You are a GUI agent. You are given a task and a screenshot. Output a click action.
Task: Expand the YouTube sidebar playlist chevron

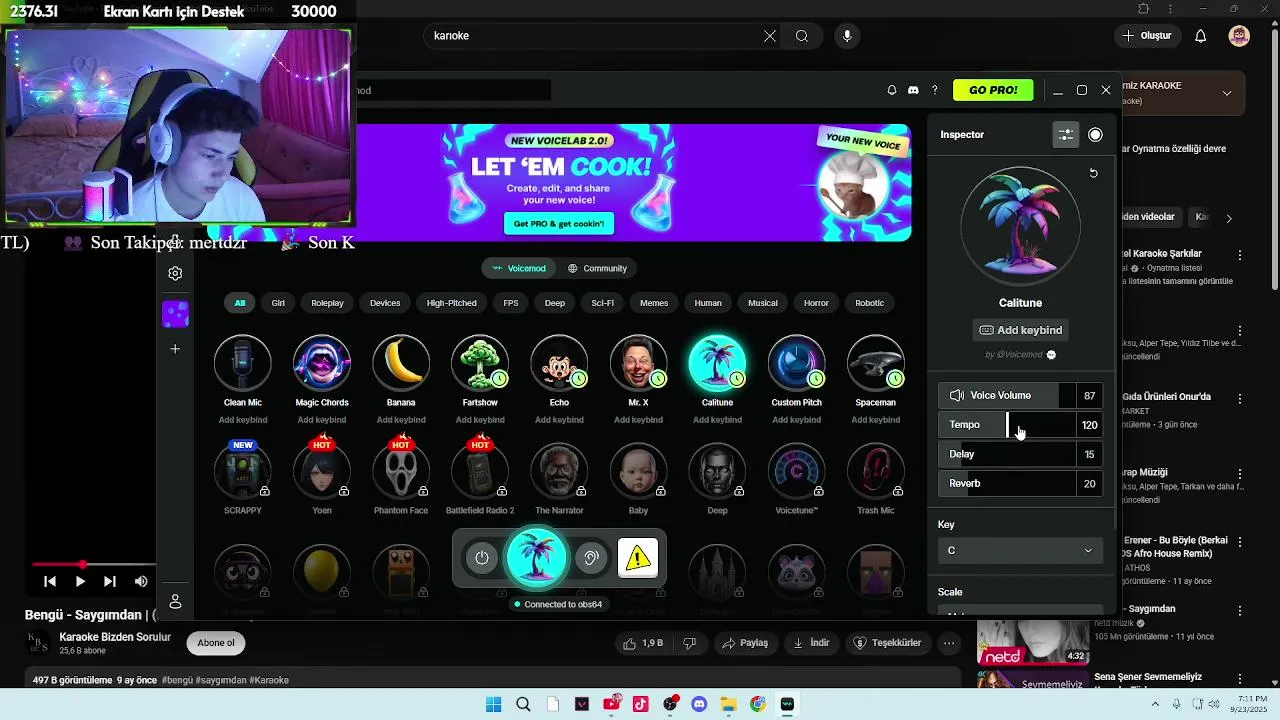(x=1227, y=93)
